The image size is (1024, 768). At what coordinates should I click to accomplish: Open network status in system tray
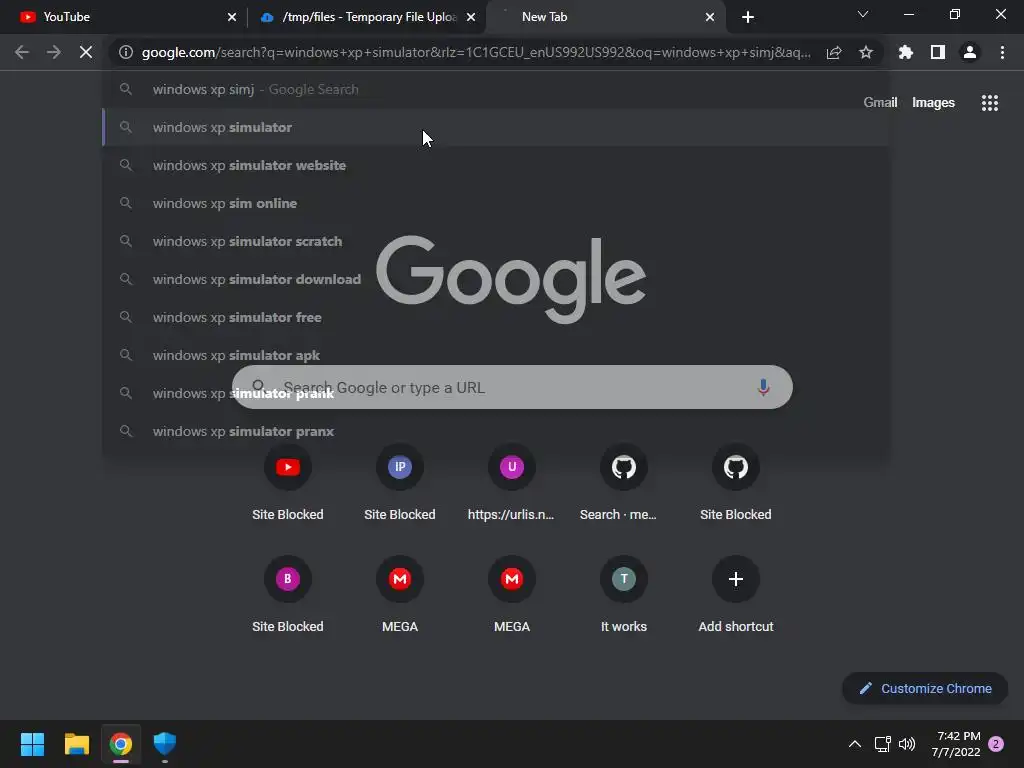coord(882,744)
